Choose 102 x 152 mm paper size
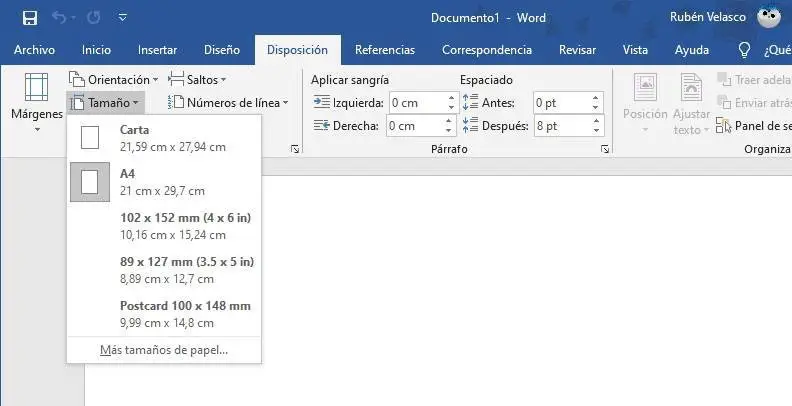This screenshot has width=792, height=406. tap(164, 226)
